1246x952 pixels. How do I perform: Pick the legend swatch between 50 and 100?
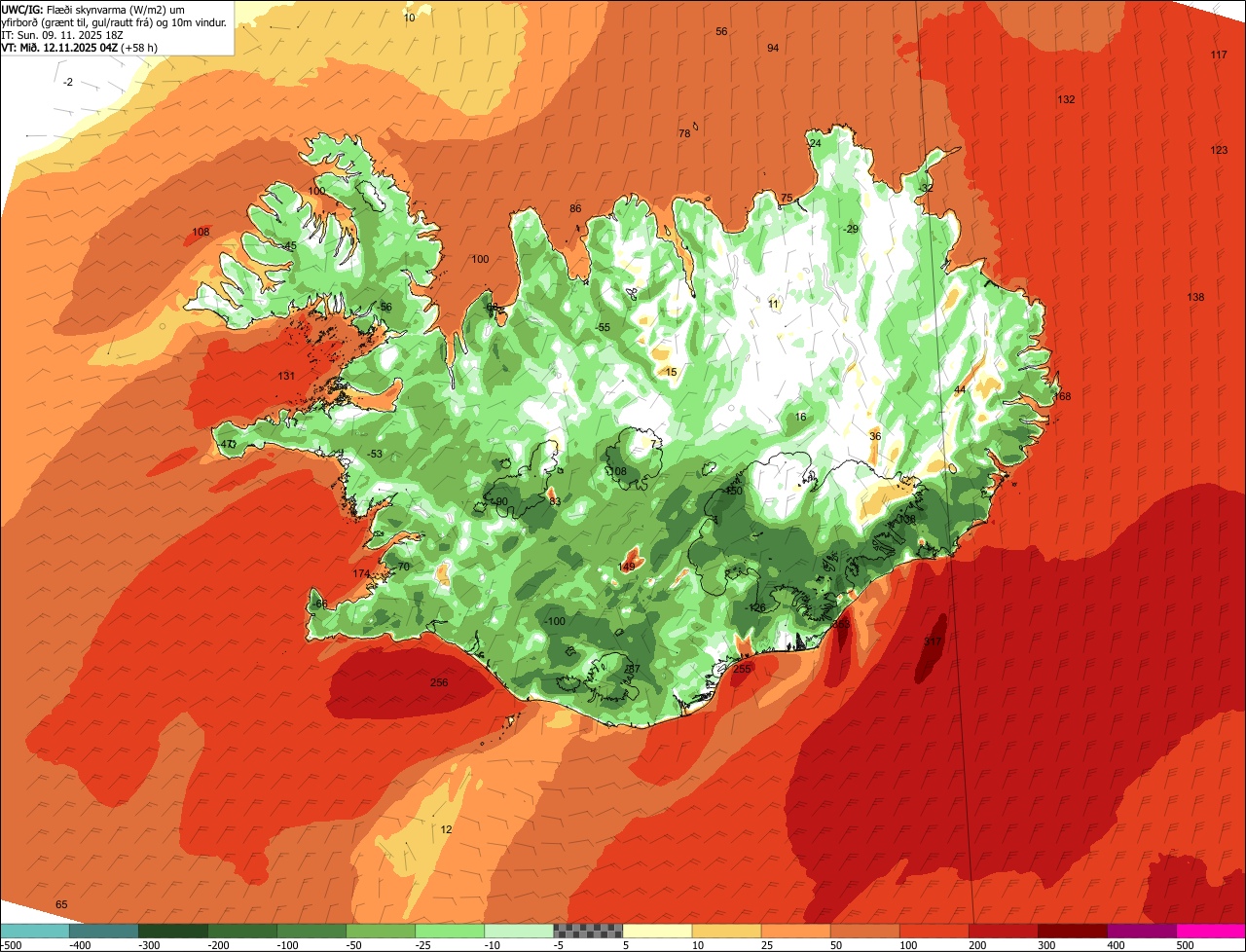864,931
